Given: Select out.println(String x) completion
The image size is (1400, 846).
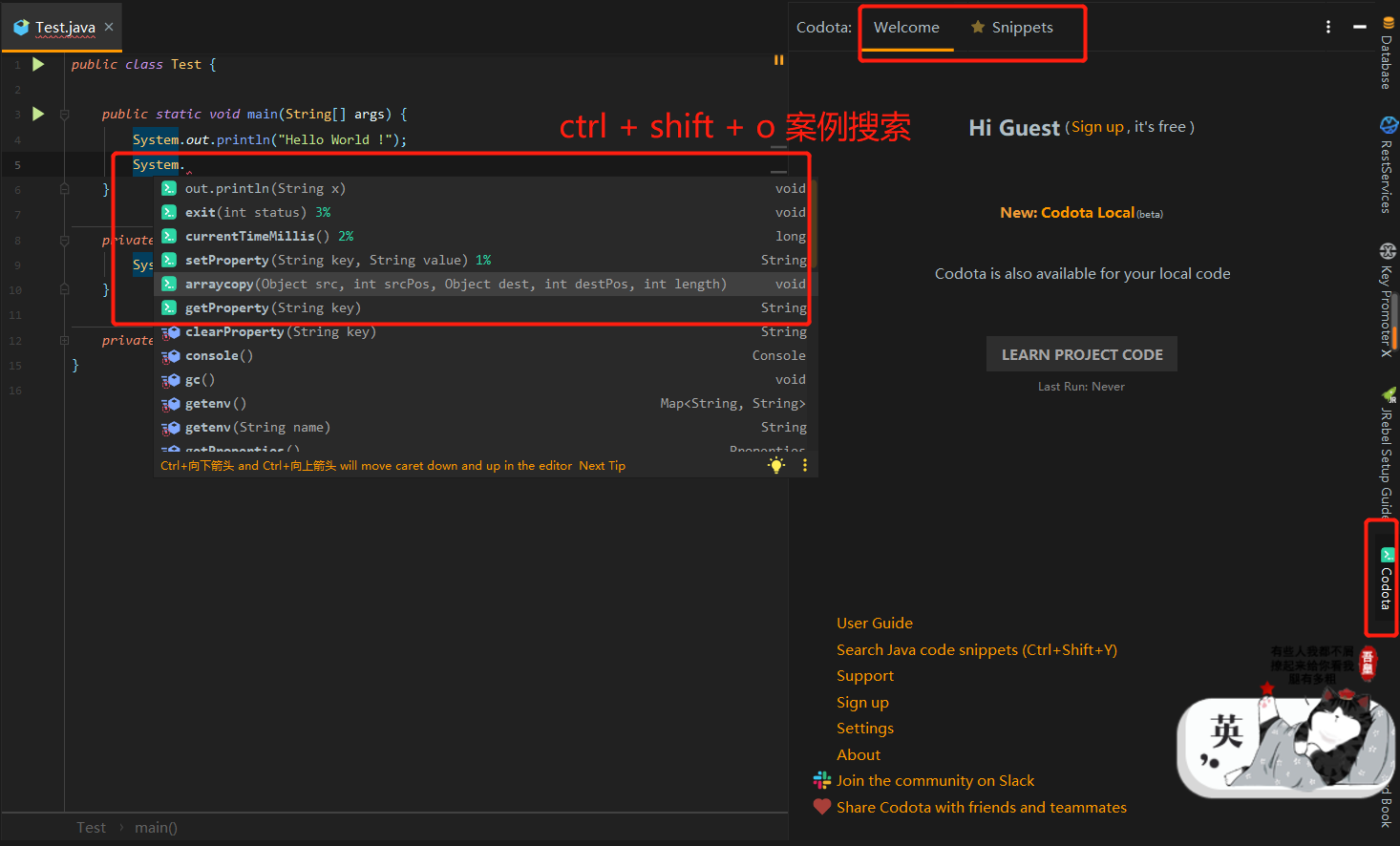Looking at the screenshot, I should click(x=485, y=188).
